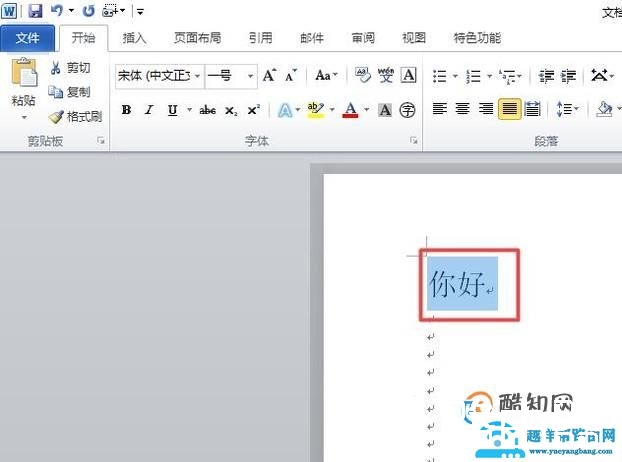Open the highlight color dropdown arrow
The height and width of the screenshot is (462, 622).
pos(332,110)
